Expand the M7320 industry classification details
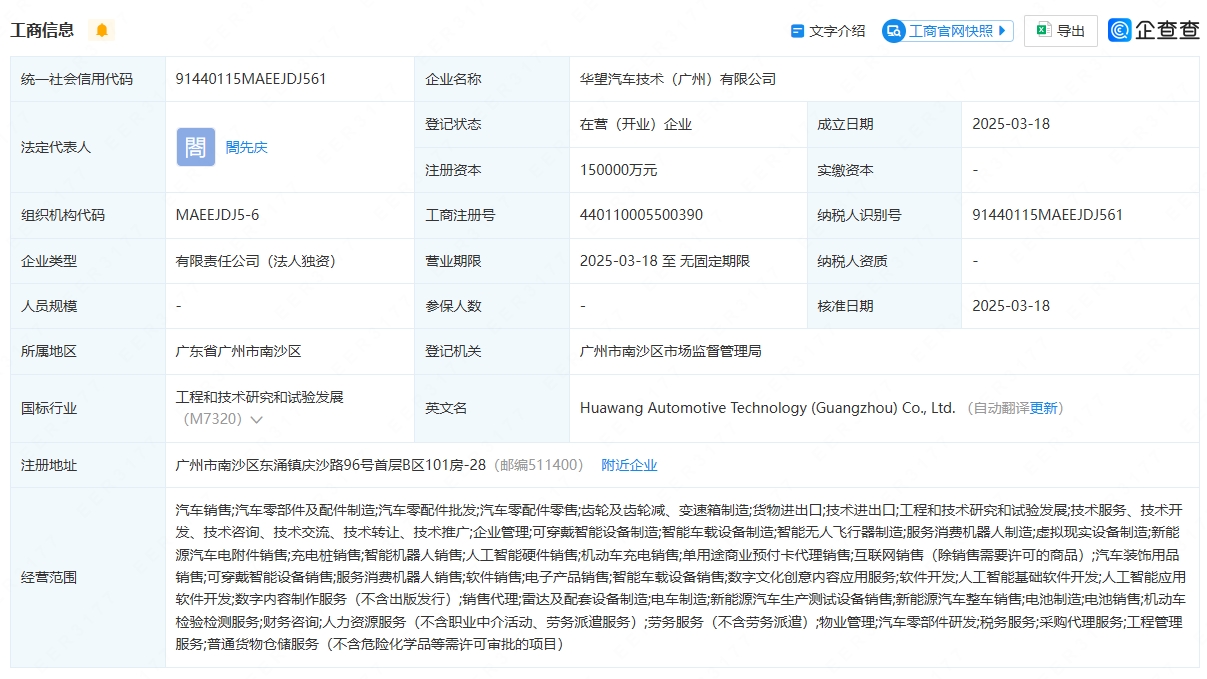The image size is (1207, 679). [257, 420]
